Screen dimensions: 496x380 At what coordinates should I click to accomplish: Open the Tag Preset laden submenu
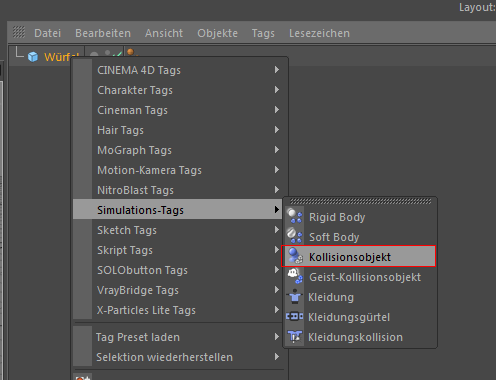point(178,337)
